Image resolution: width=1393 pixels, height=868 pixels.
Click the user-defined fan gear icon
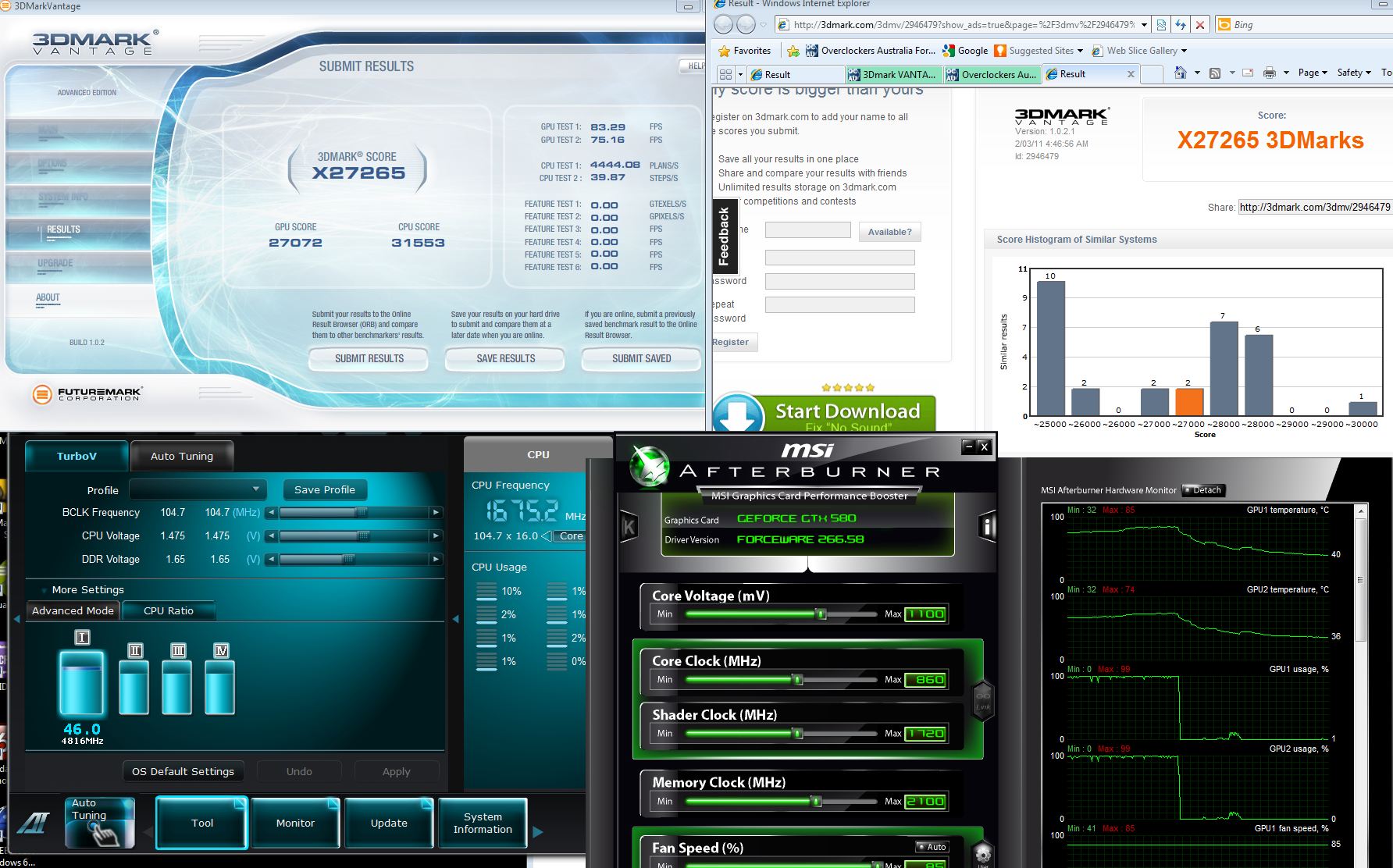point(982,853)
